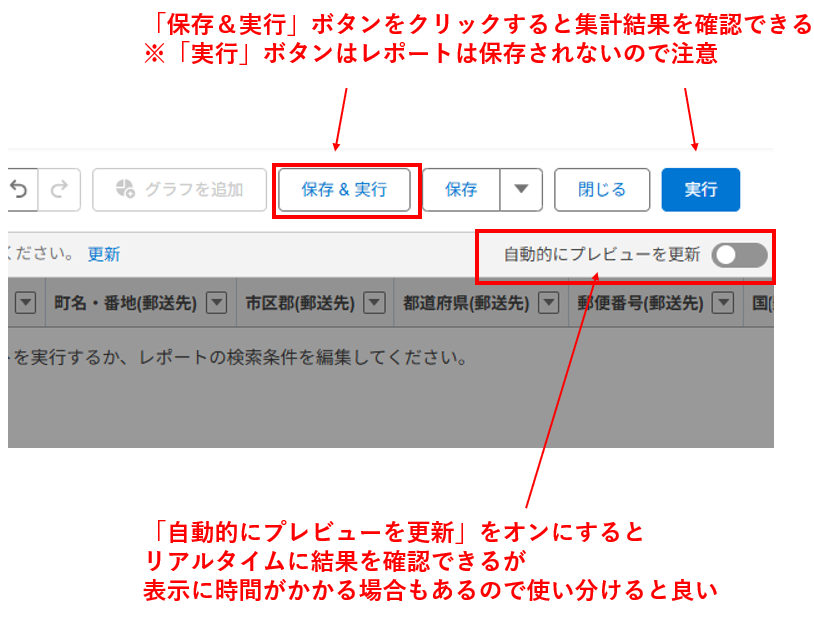Click the 保存 button
This screenshot has height=627, width=814.
[462, 189]
